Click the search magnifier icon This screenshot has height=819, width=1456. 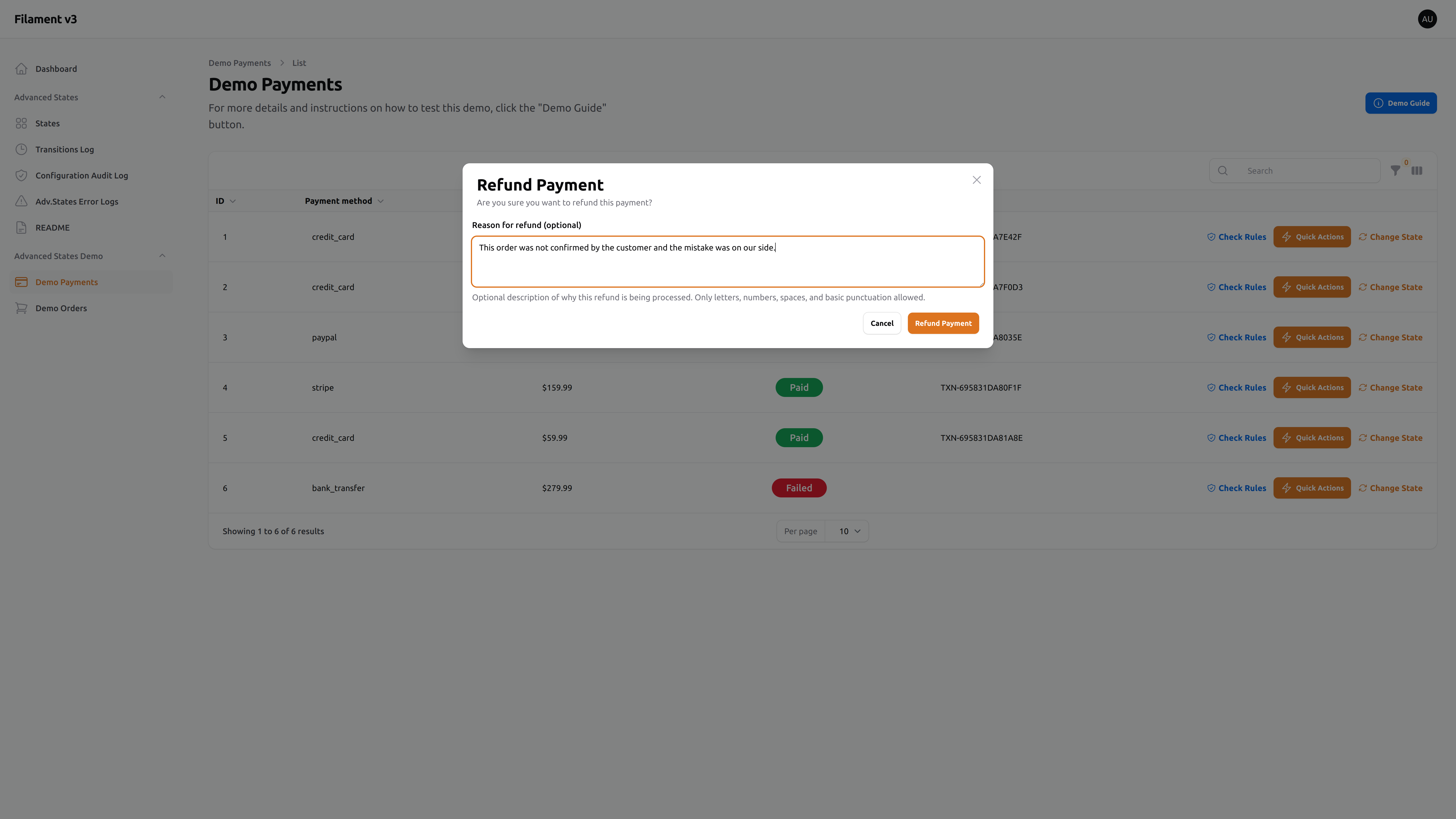pyautogui.click(x=1223, y=170)
